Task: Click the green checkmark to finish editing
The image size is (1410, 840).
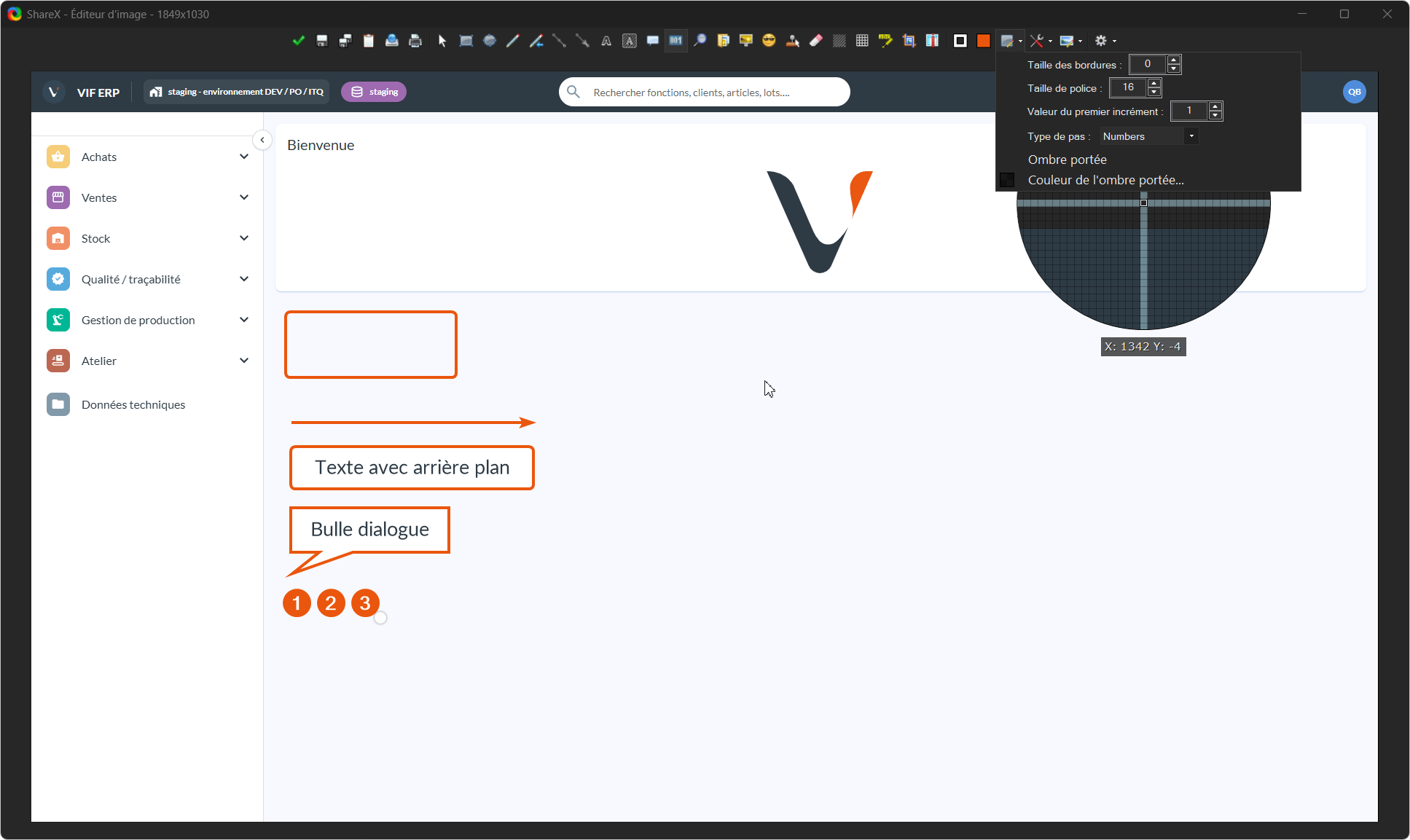Action: (298, 41)
